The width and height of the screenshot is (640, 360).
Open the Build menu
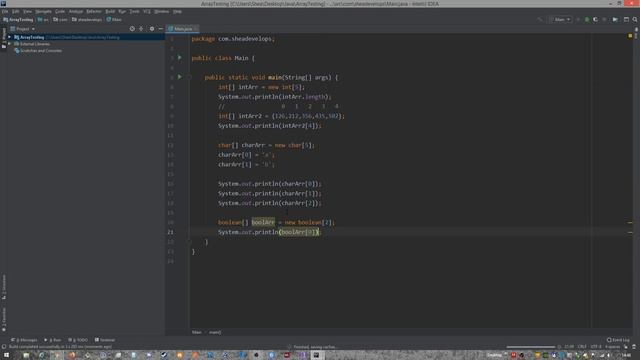pos(110,11)
